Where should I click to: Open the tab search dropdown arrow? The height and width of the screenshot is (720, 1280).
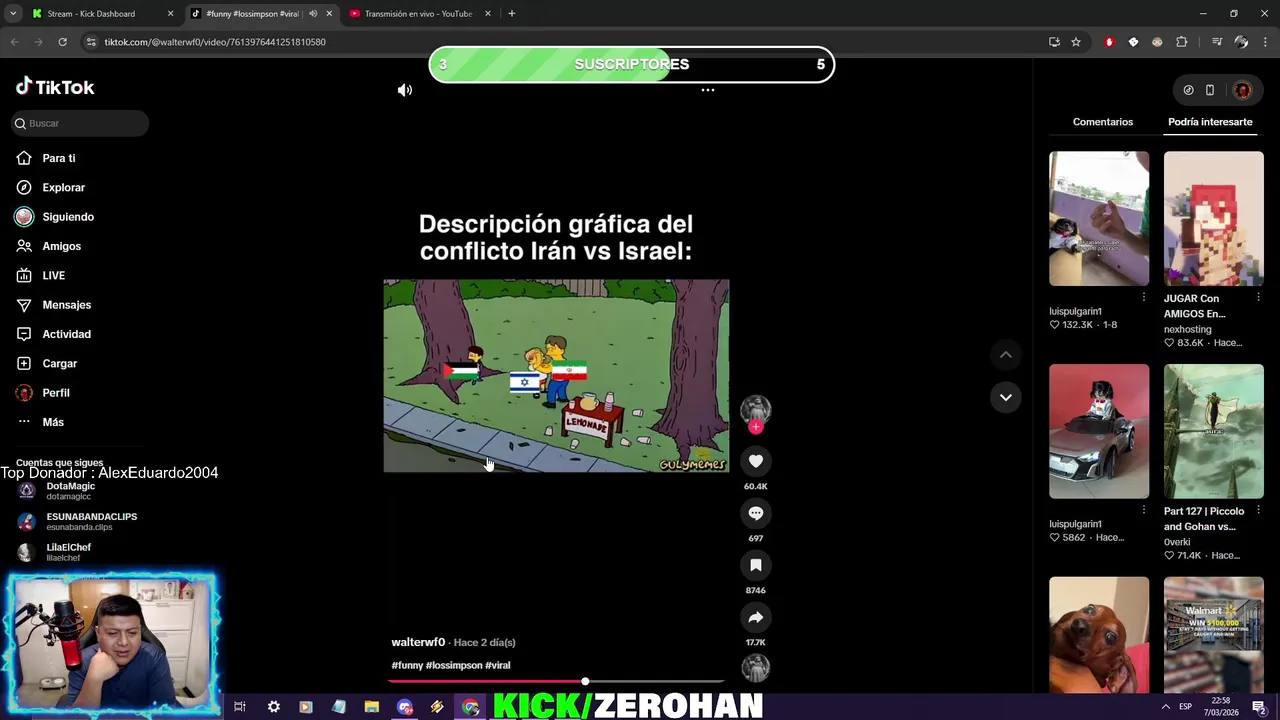coord(13,14)
